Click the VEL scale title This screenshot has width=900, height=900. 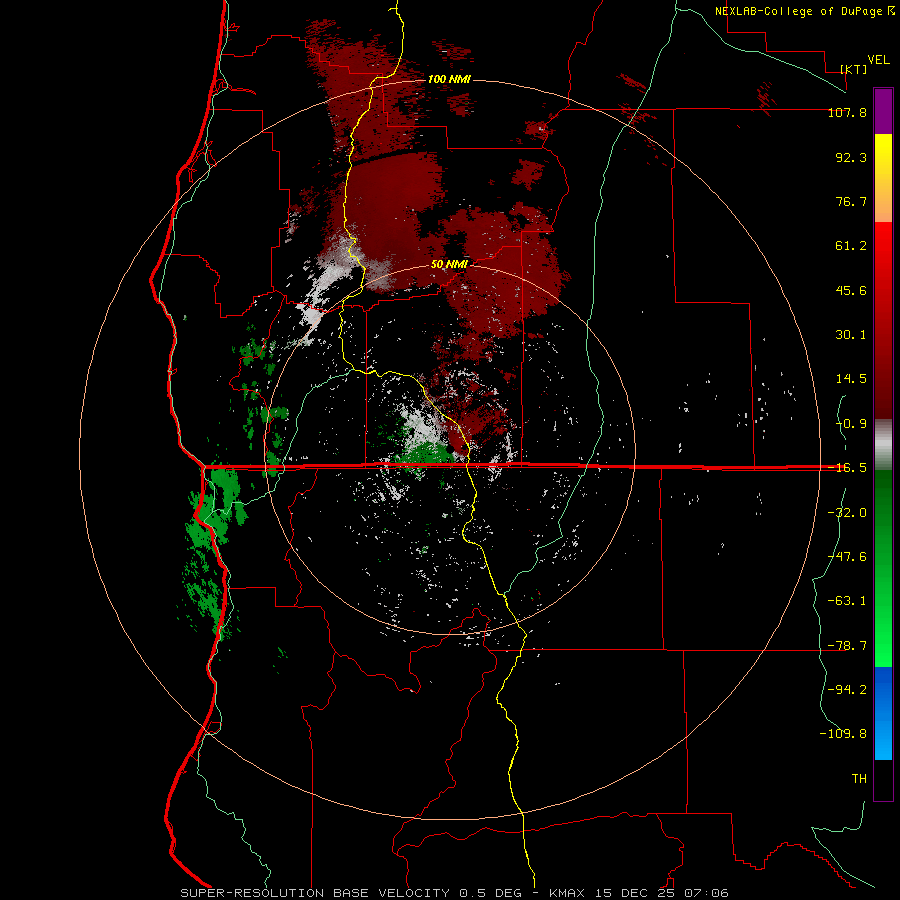click(878, 60)
